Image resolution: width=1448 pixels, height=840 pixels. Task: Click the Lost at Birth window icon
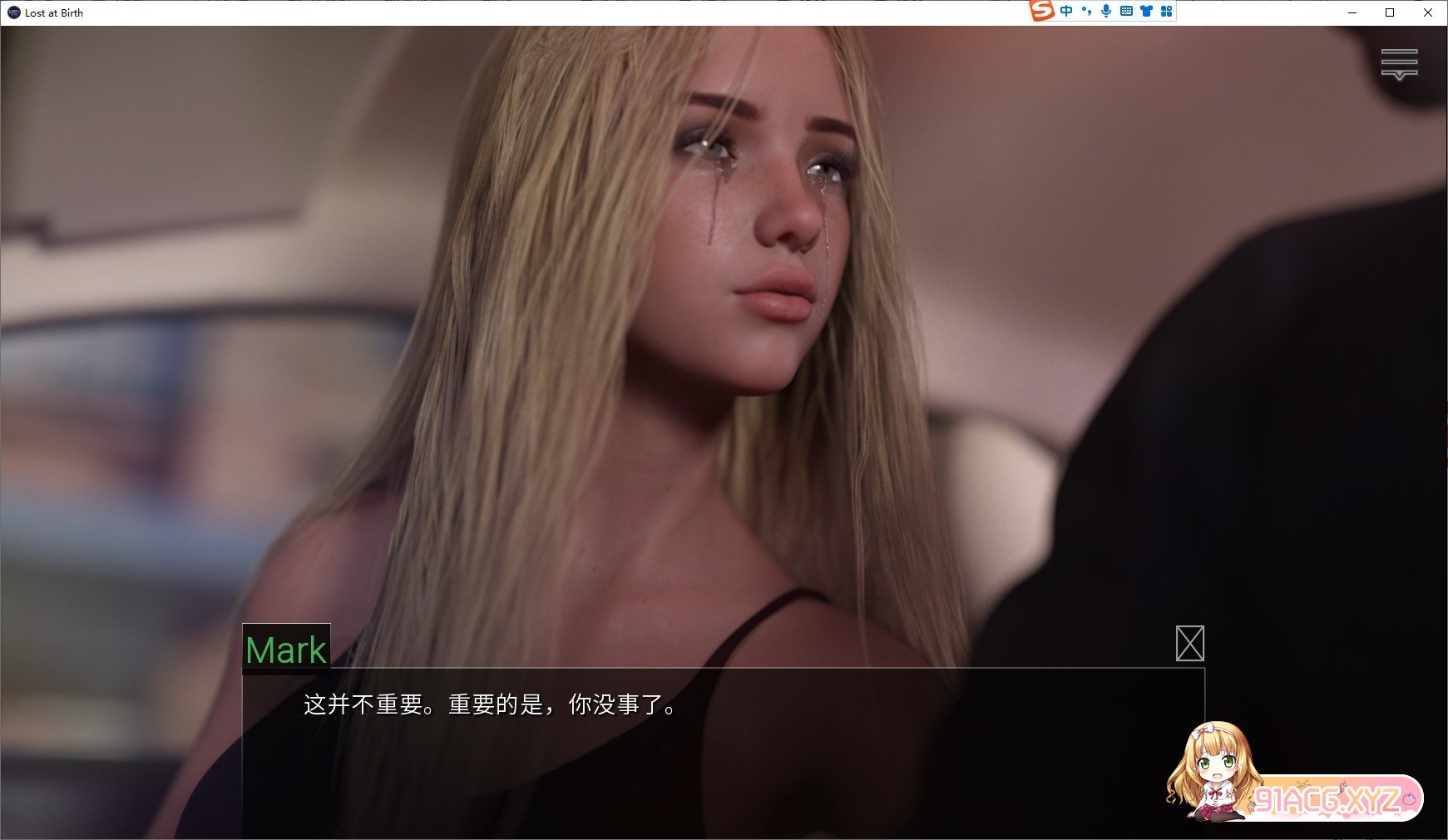[x=13, y=12]
